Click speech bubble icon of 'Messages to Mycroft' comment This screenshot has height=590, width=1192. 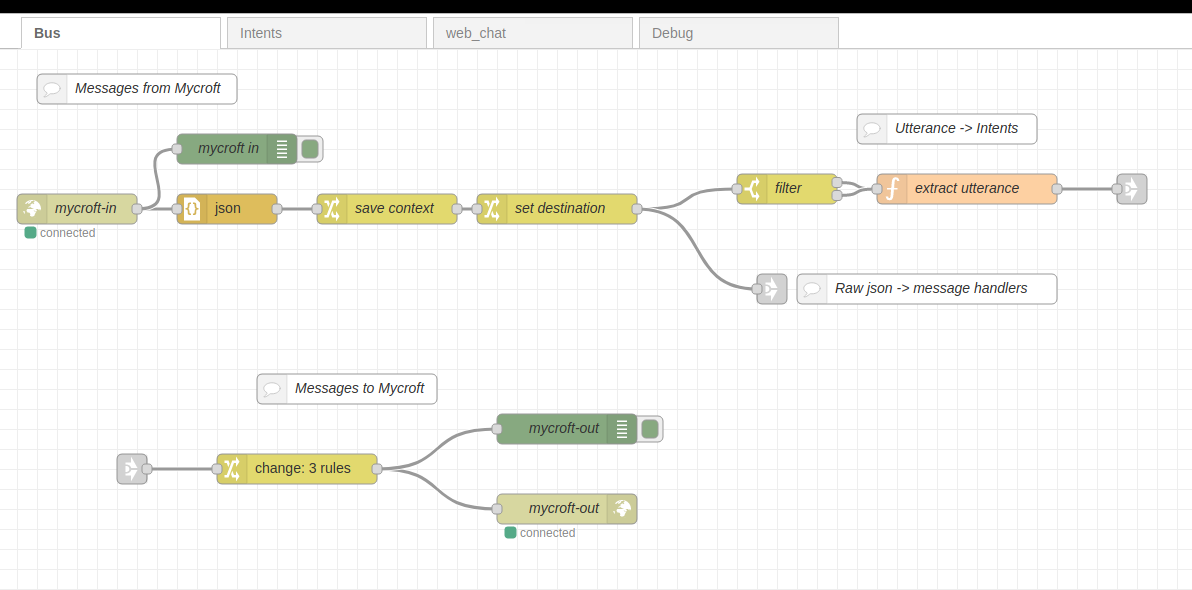pos(272,389)
